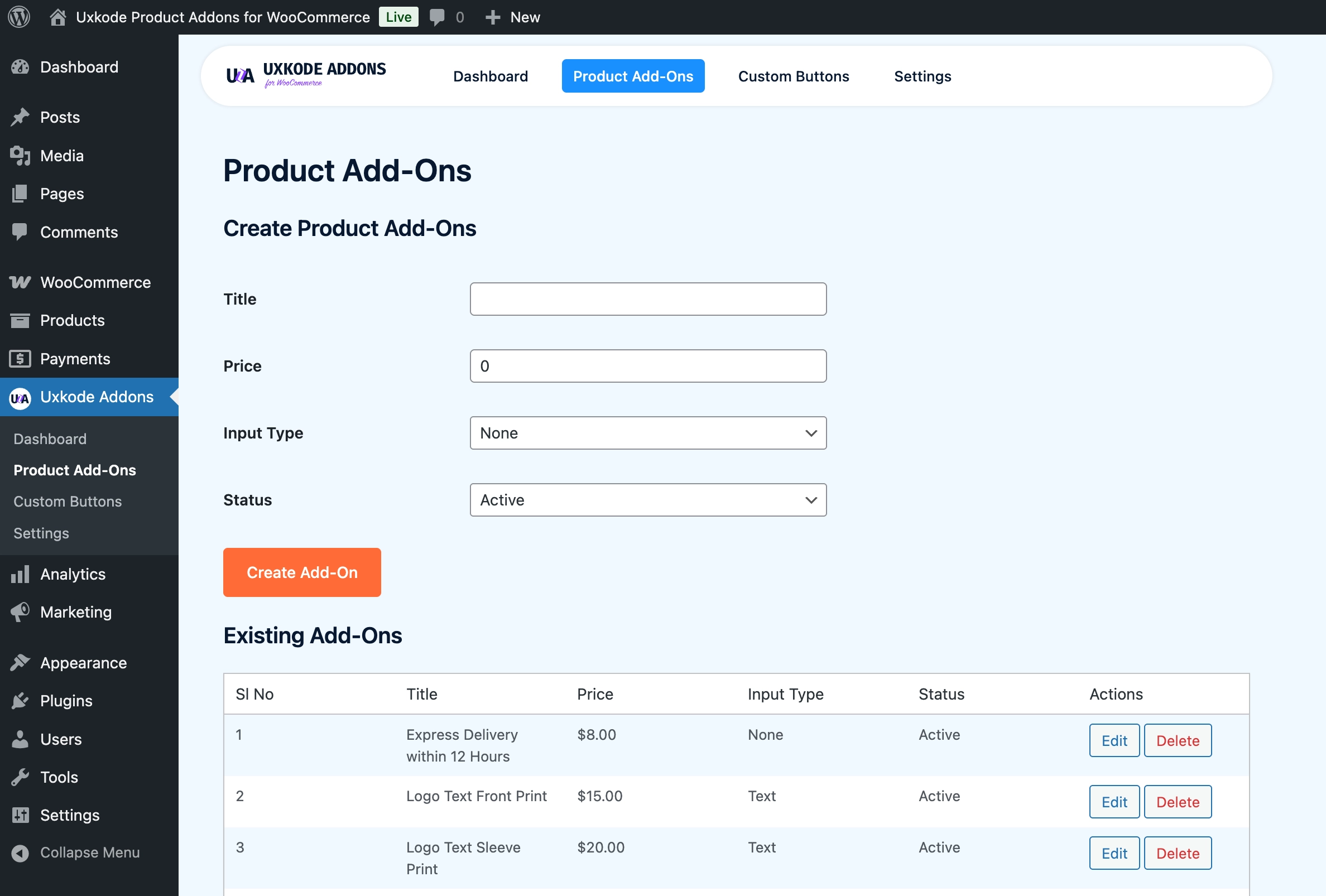Open the comments bubble in admin bar
1326x896 pixels.
[x=437, y=17]
